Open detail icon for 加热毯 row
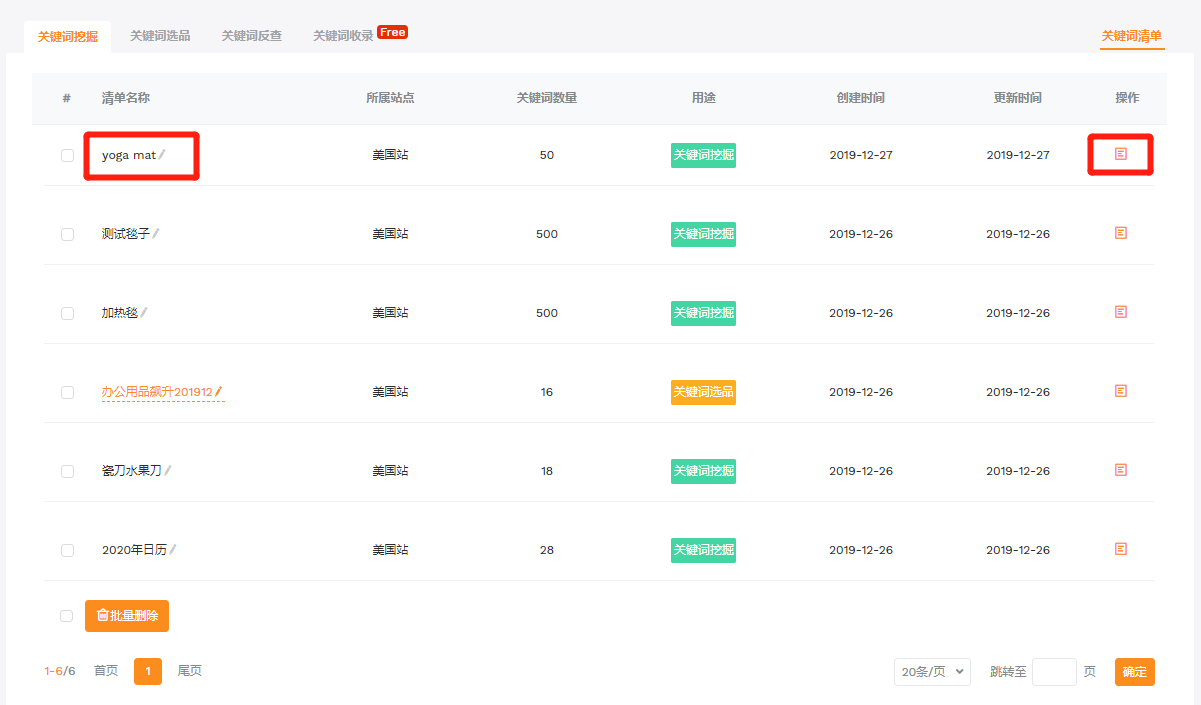The width and height of the screenshot is (1201, 705). pos(1121,312)
